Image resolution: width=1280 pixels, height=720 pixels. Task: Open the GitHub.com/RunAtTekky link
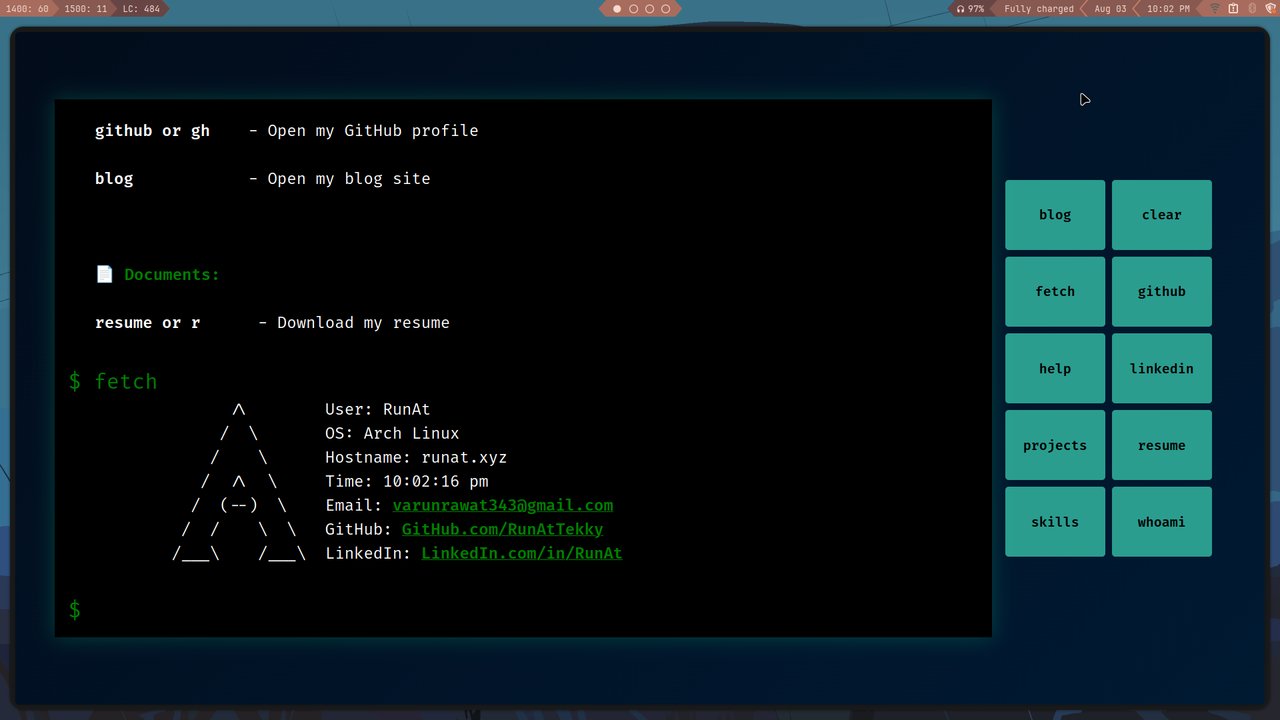point(502,530)
